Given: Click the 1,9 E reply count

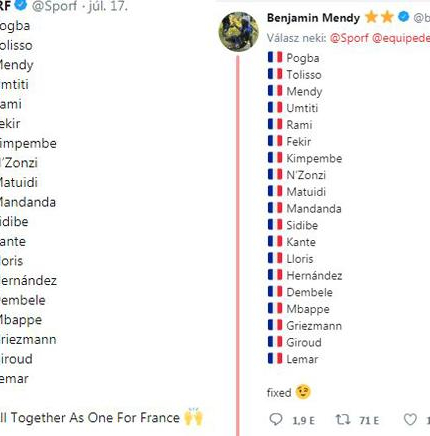Looking at the screenshot, I should pyautogui.click(x=303, y=420).
